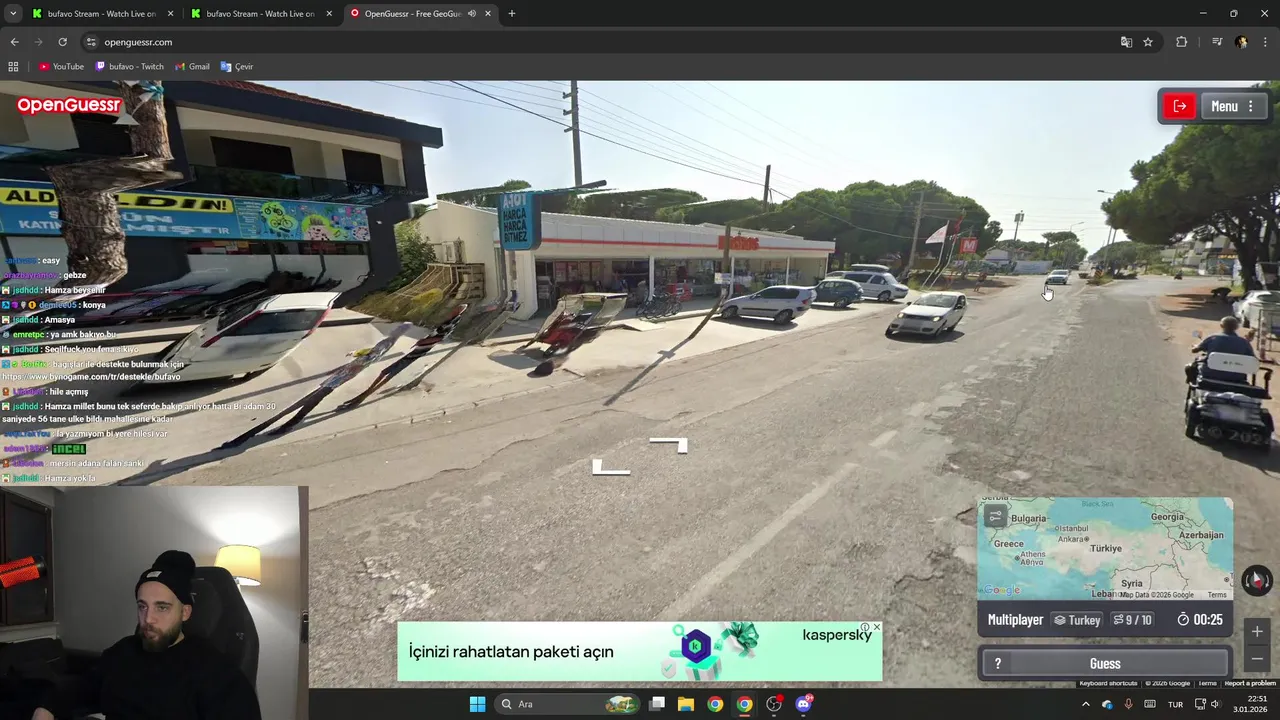Open the map settings sliders icon
The image size is (1280, 720).
click(995, 516)
